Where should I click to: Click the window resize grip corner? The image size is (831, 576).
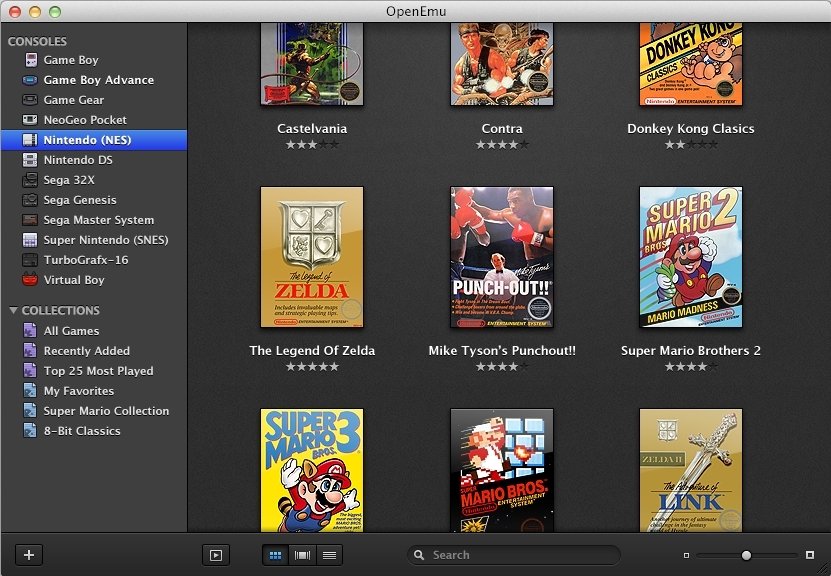(x=825, y=570)
